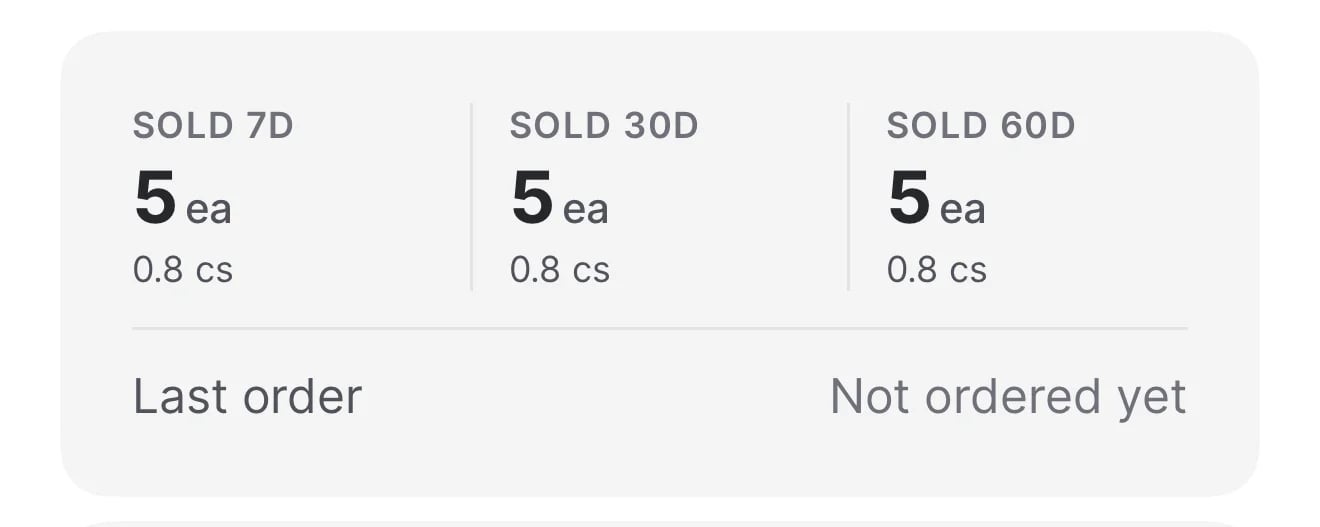The width and height of the screenshot is (1320, 527).
Task: Select the bold 5 under SOLD 30D
Action: coord(532,198)
